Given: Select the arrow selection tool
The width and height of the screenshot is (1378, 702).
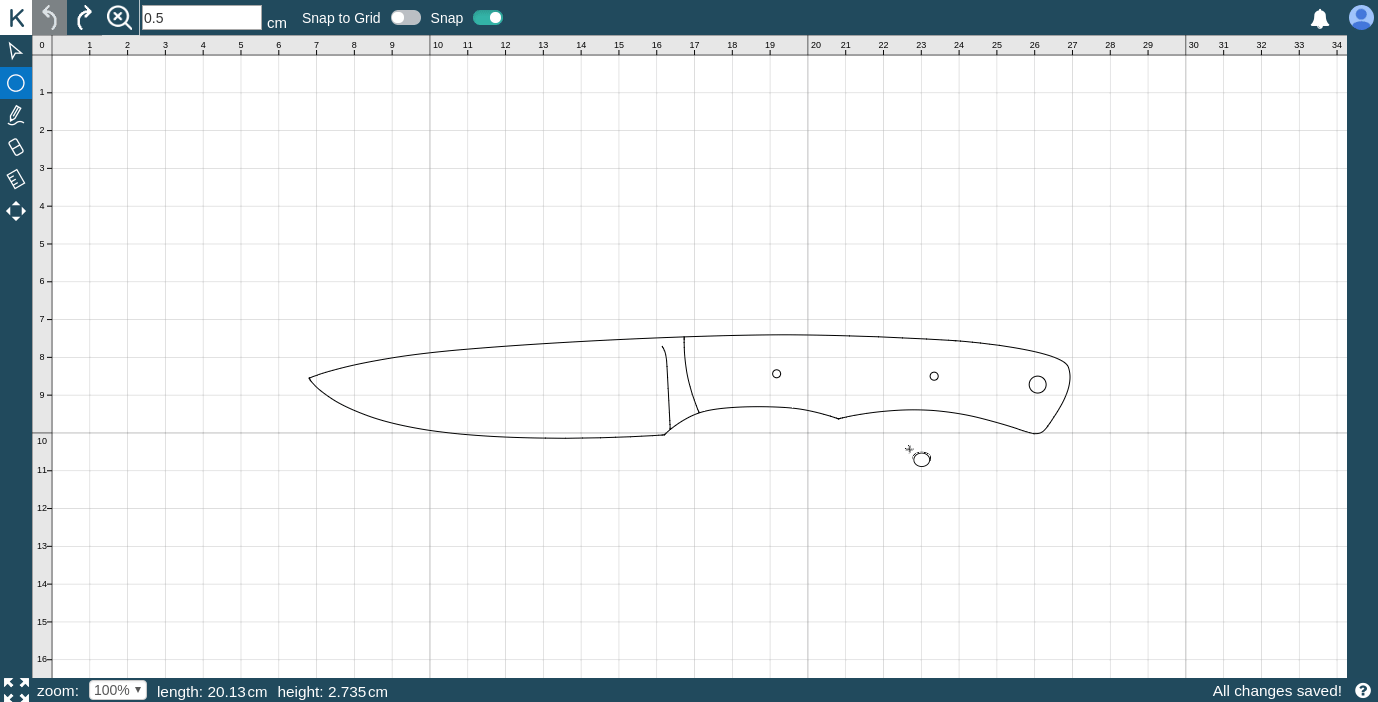Looking at the screenshot, I should (16, 51).
